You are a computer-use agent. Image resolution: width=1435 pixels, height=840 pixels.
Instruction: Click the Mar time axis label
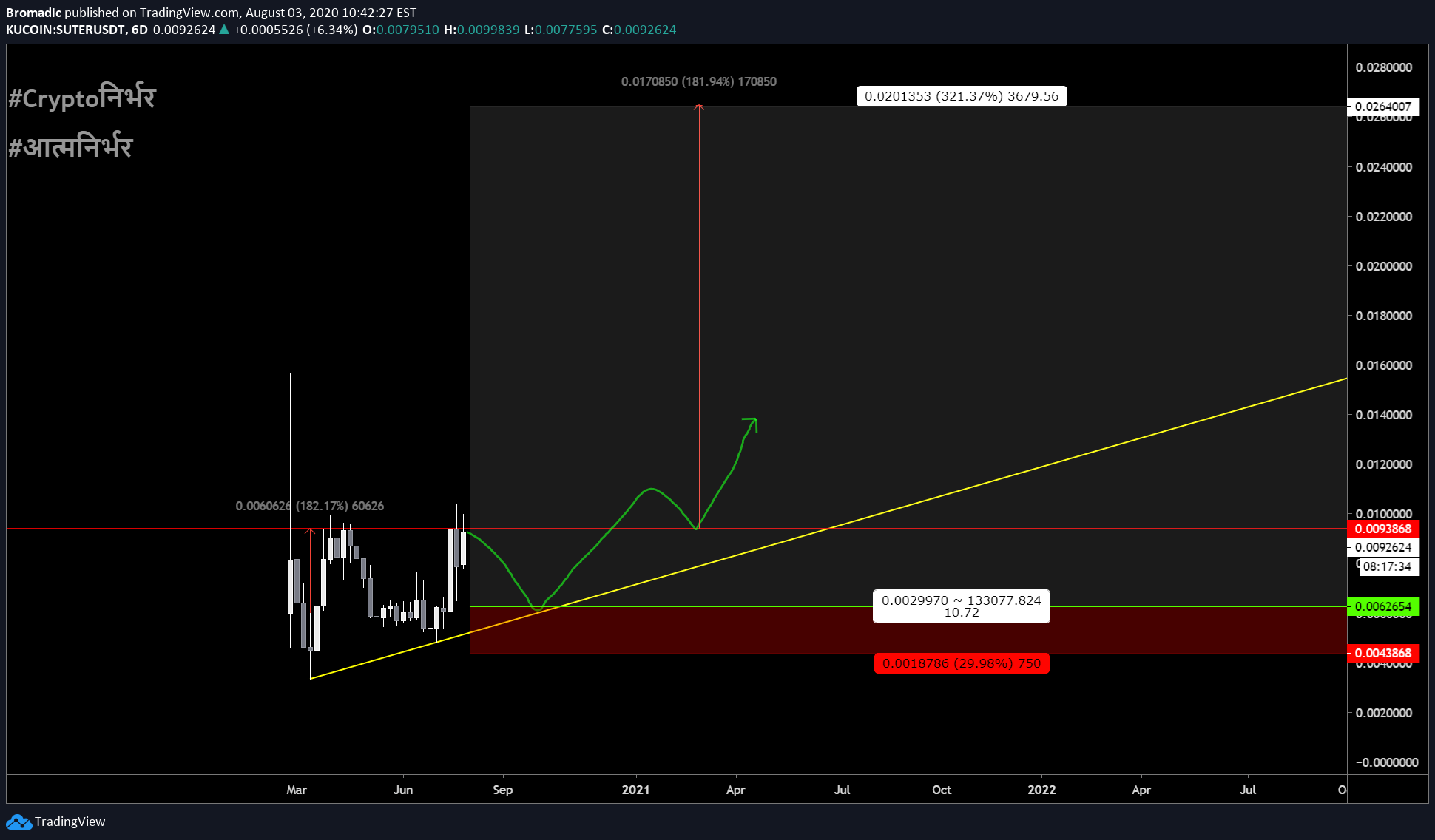point(297,790)
